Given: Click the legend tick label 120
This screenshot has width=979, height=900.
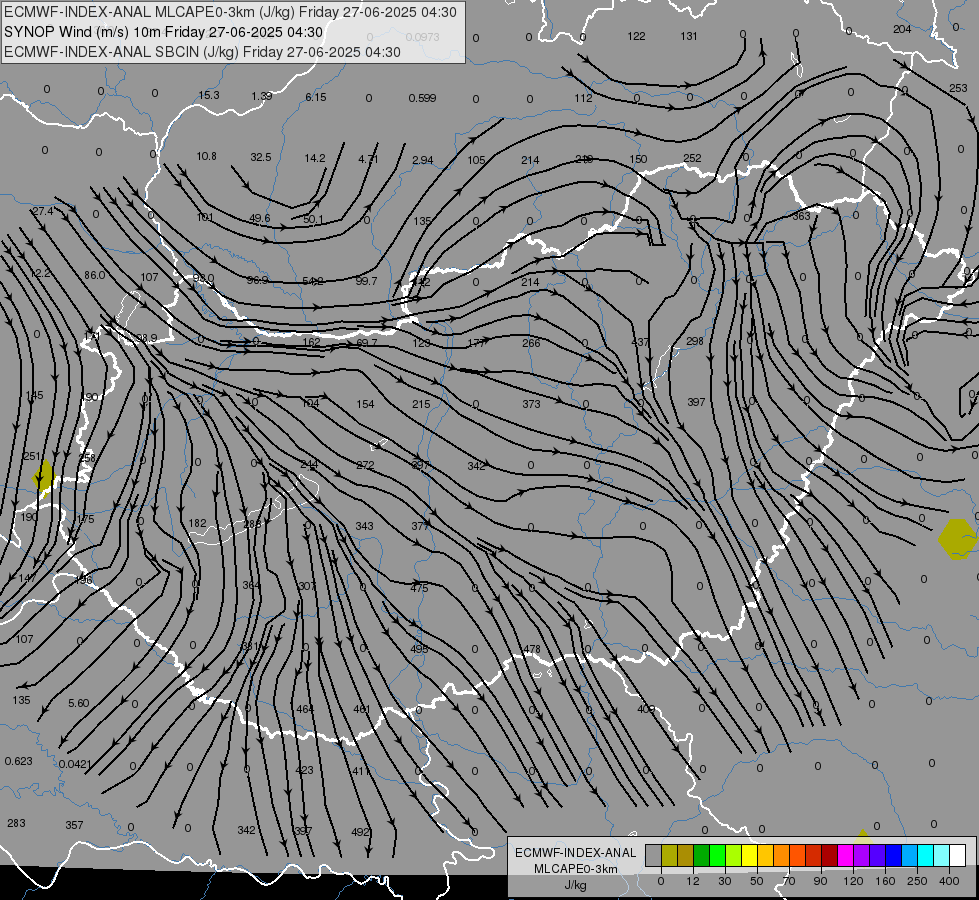Looking at the screenshot, I should click(x=853, y=881).
